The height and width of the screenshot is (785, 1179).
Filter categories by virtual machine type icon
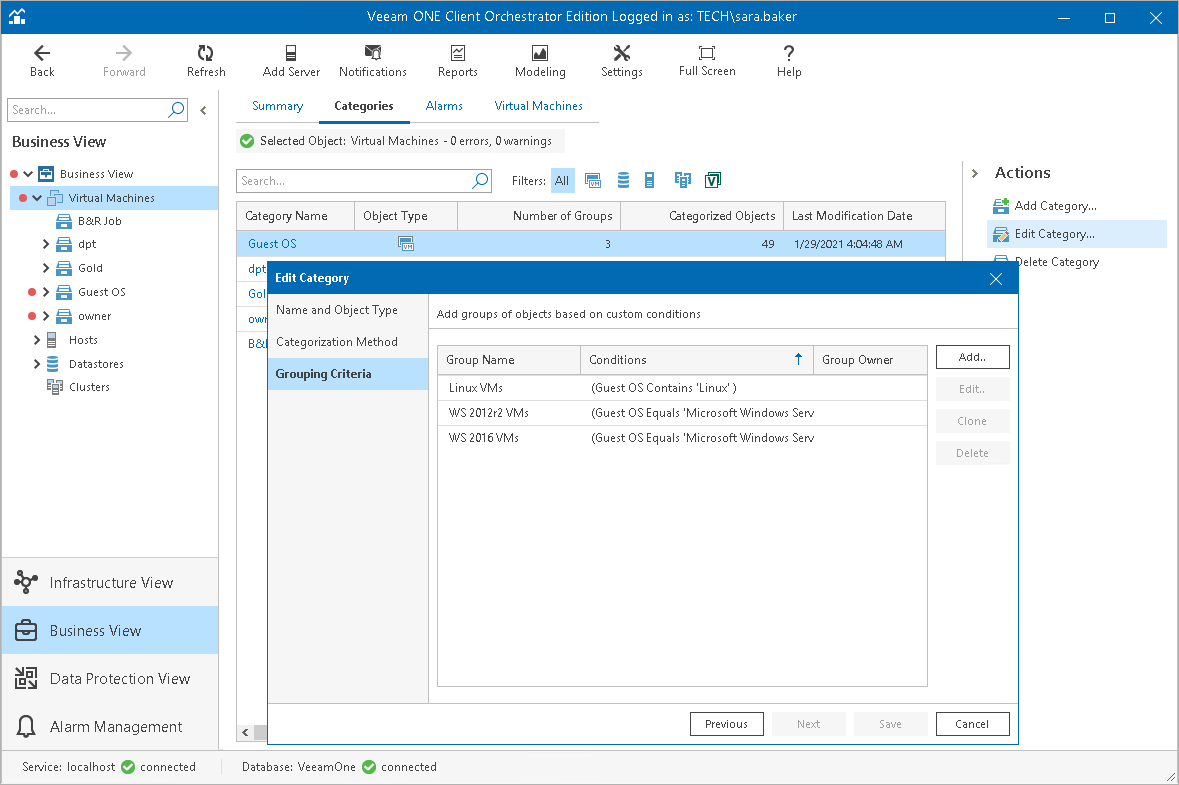(x=593, y=180)
